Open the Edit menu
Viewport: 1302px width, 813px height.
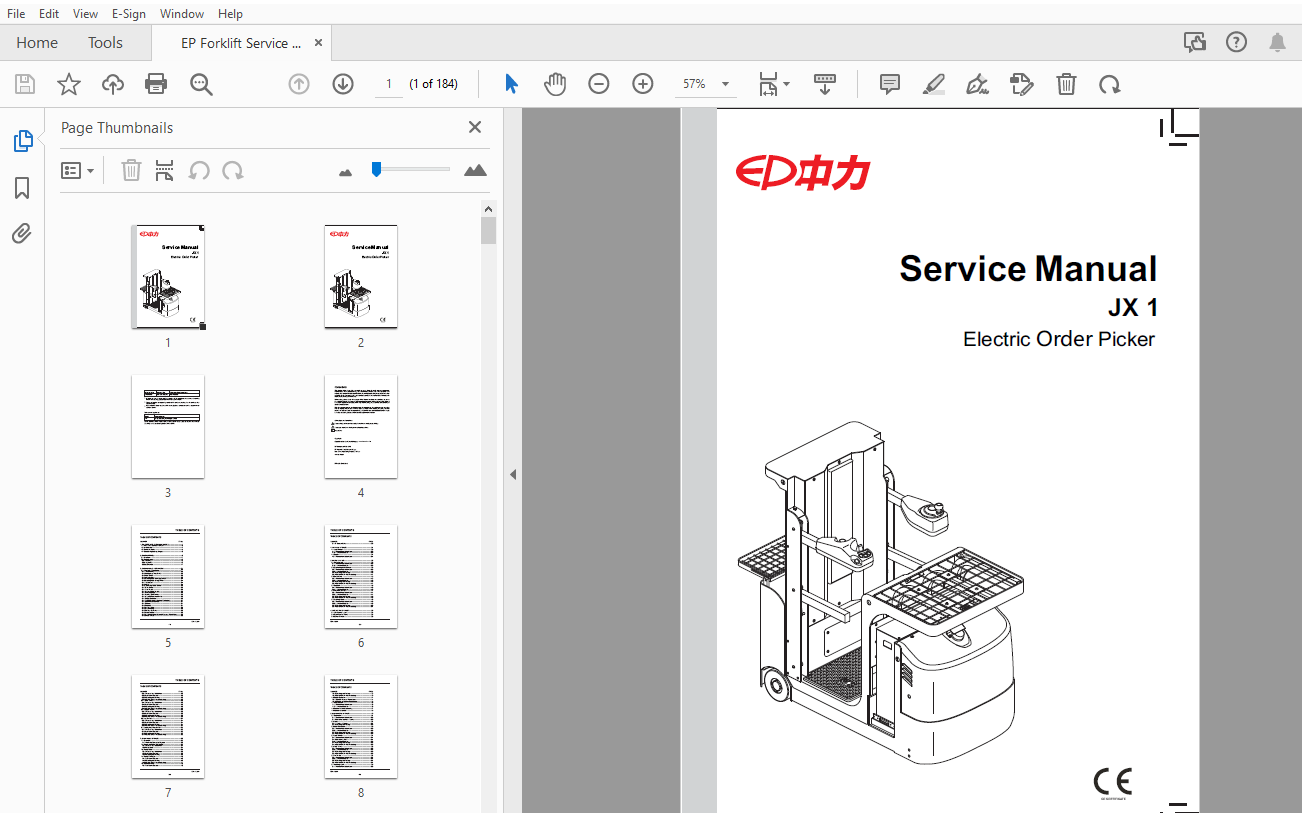pos(49,14)
